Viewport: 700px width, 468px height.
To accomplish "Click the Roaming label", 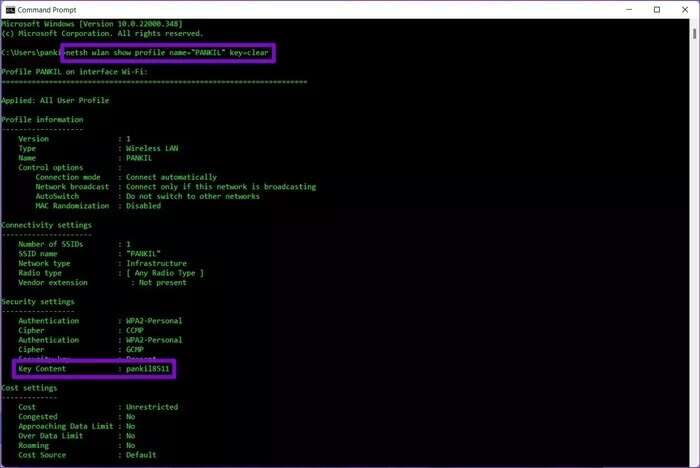I will 33,446.
